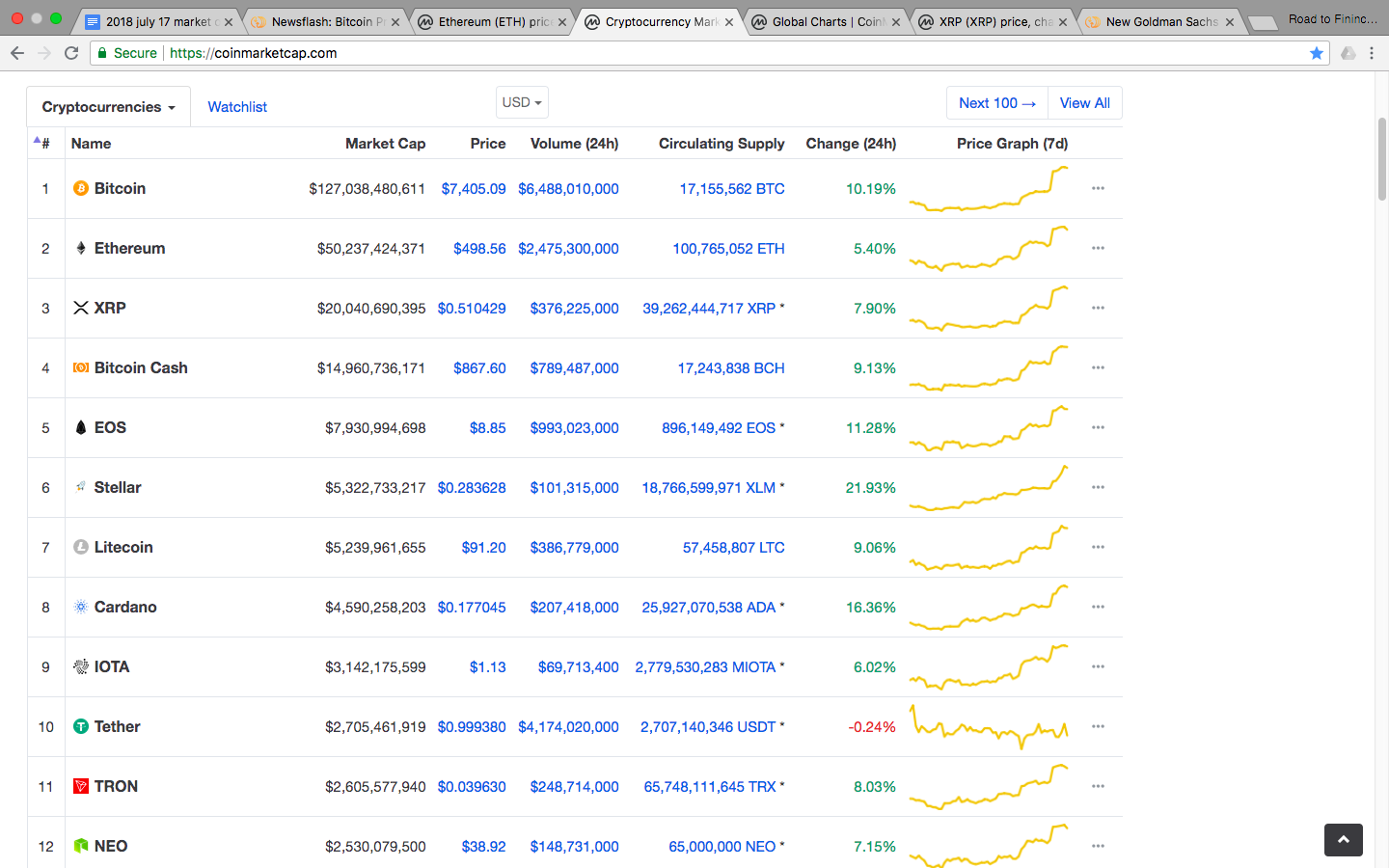Open NEO price link $38.92

point(483,846)
